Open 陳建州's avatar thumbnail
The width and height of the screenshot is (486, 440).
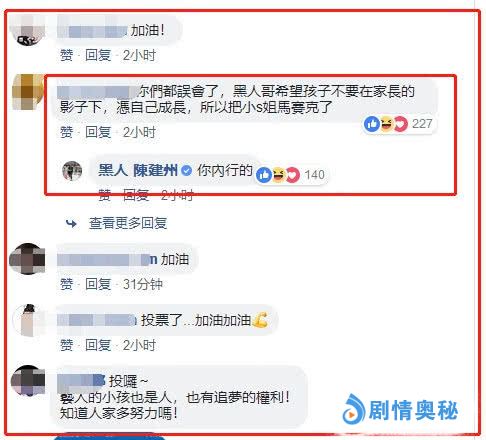[72, 171]
